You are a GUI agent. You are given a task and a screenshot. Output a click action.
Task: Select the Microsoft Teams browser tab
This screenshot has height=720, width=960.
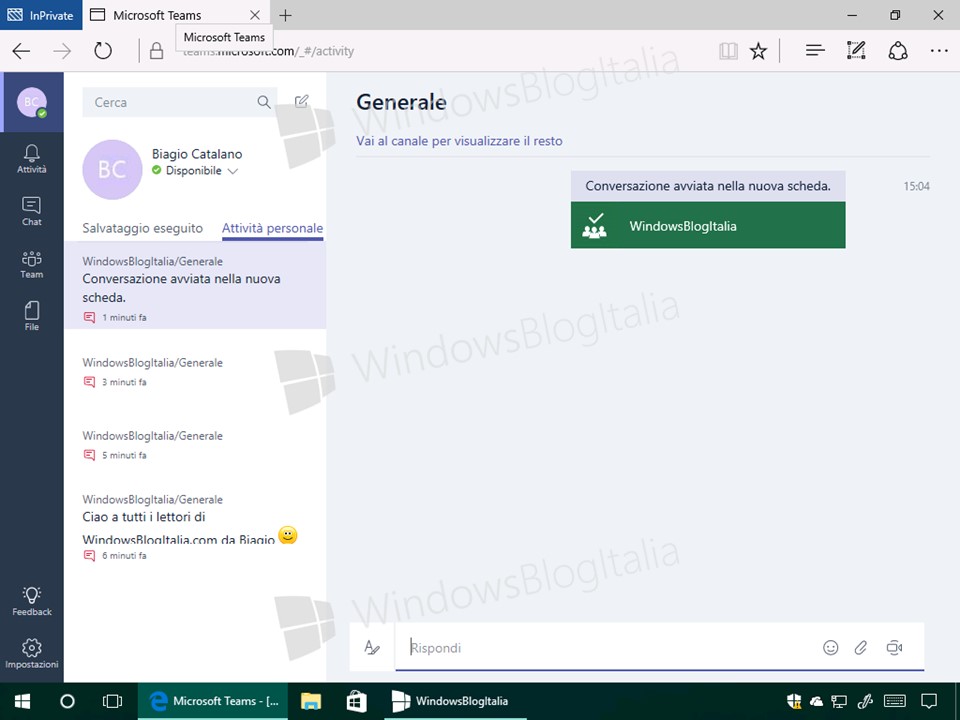pos(176,15)
